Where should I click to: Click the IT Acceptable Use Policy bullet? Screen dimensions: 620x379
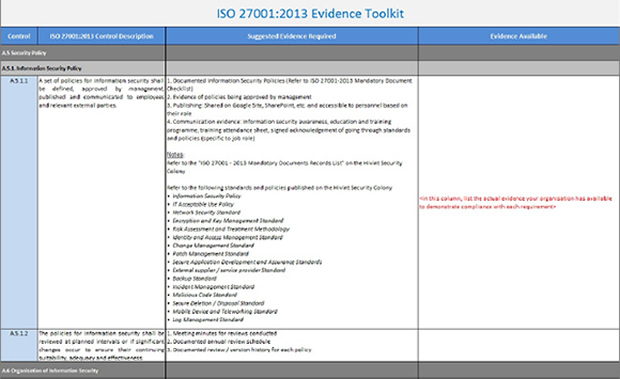(203, 204)
